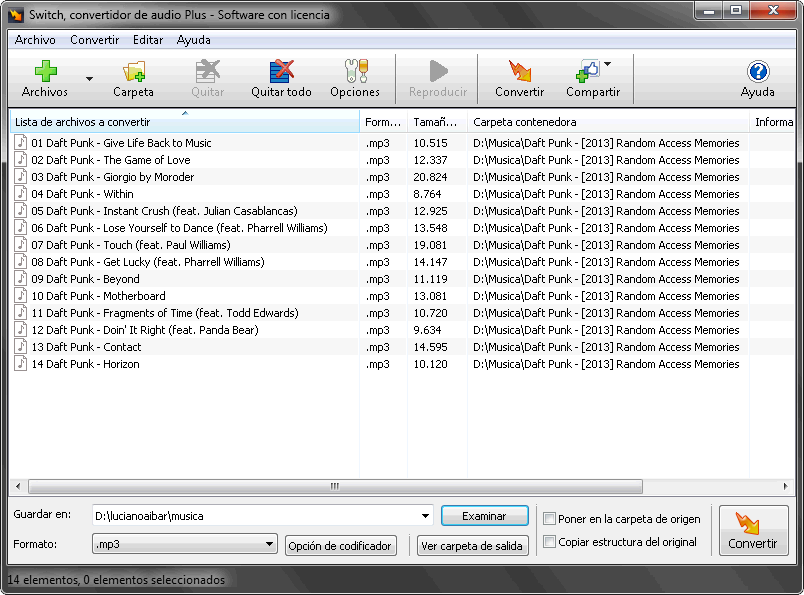Viewport: 804px width, 595px height.
Task: Click the music note icon of 09 Beyond
Action: (x=21, y=279)
